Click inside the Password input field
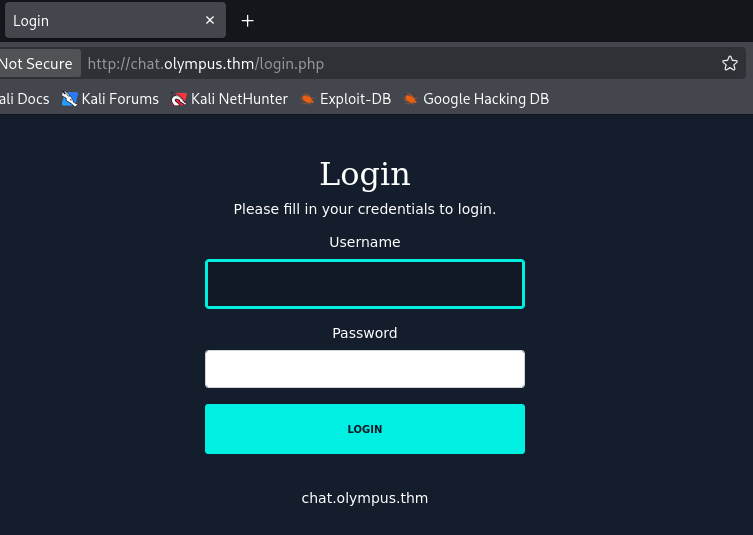The image size is (753, 535). 364,369
